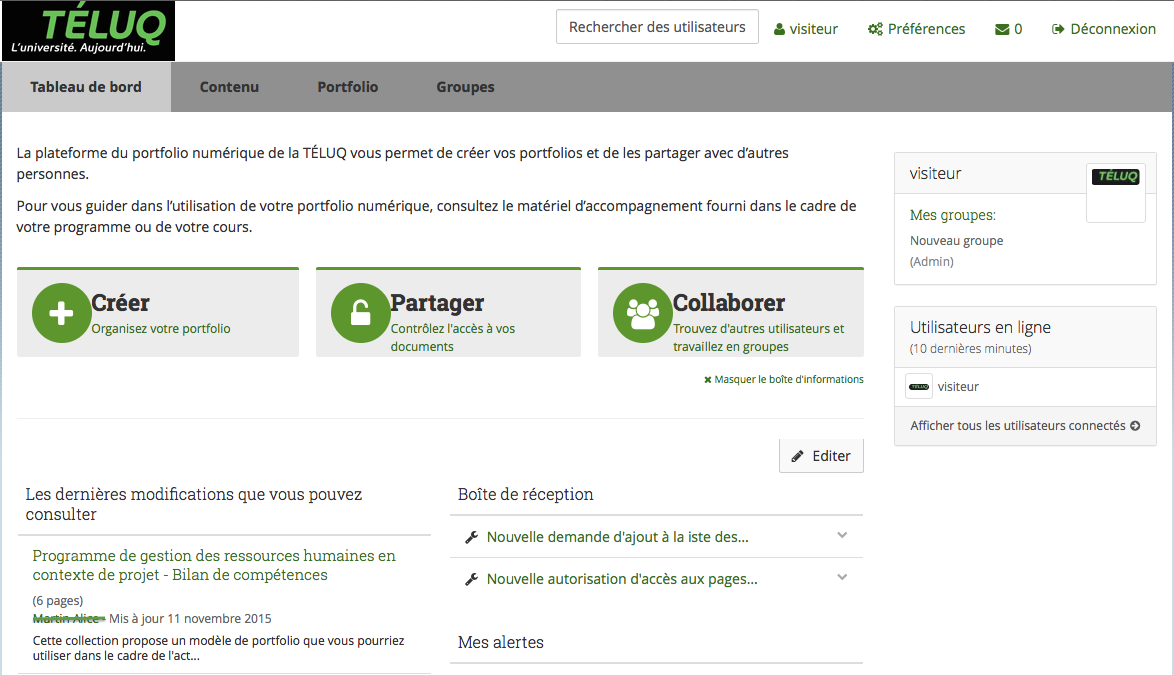The height and width of the screenshot is (675, 1174).
Task: Open Afficher tous les utilisateurs connectés
Action: click(1024, 426)
